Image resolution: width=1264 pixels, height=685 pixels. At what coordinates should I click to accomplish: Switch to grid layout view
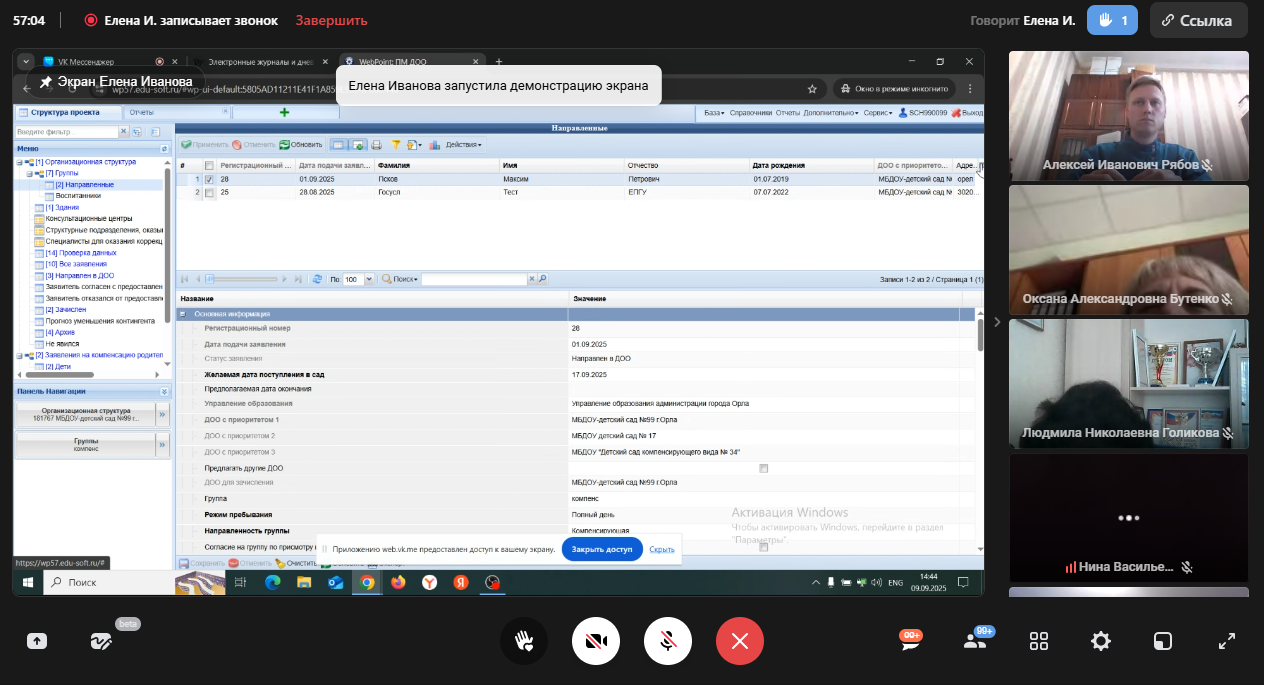point(1039,641)
